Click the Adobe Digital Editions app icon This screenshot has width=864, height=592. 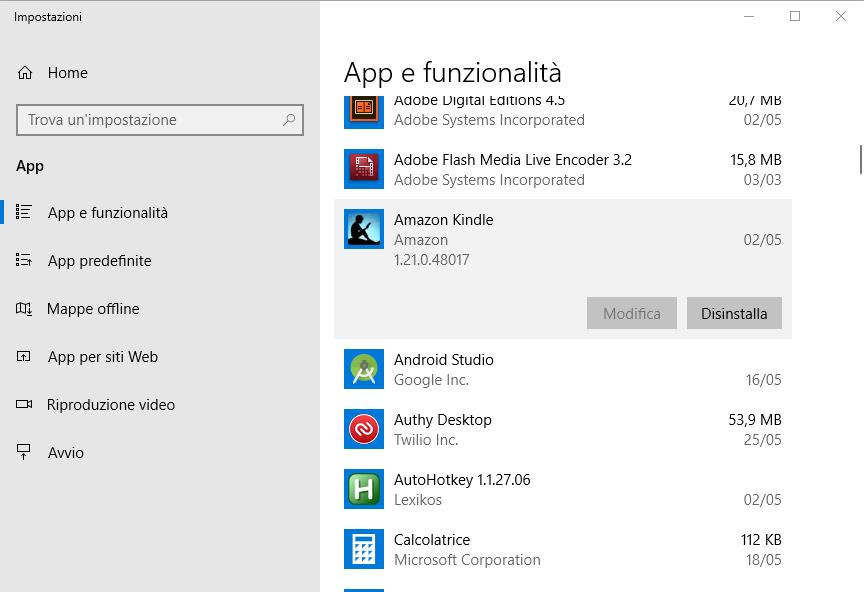(x=364, y=112)
